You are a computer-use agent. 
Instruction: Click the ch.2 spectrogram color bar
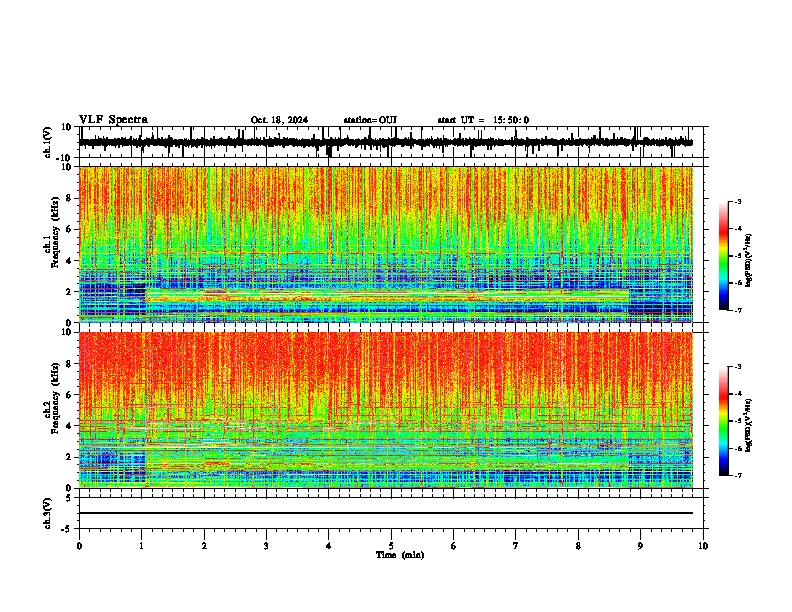coord(724,421)
